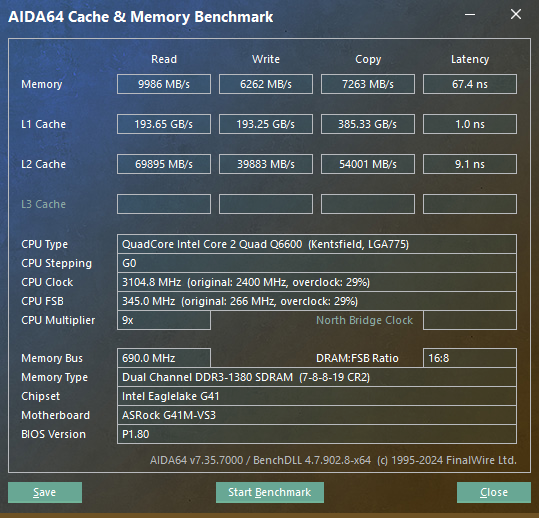Click the L2 Cache Latency 9.1 ns field
The width and height of the screenshot is (539, 518).
pos(470,164)
